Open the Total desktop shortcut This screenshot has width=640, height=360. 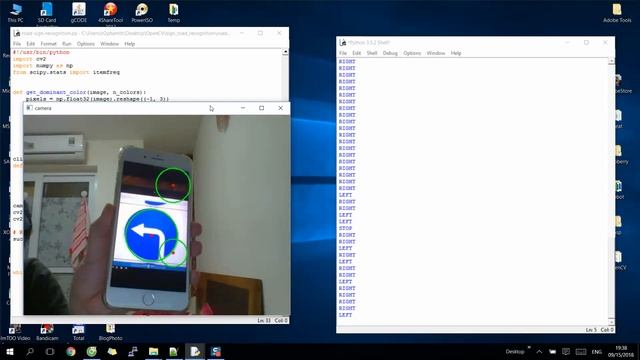pyautogui.click(x=78, y=332)
